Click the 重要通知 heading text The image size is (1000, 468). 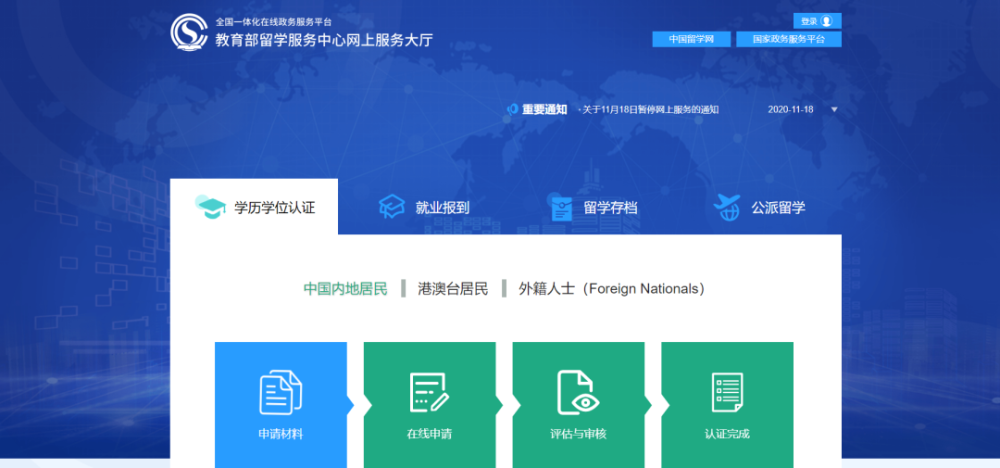click(x=545, y=110)
